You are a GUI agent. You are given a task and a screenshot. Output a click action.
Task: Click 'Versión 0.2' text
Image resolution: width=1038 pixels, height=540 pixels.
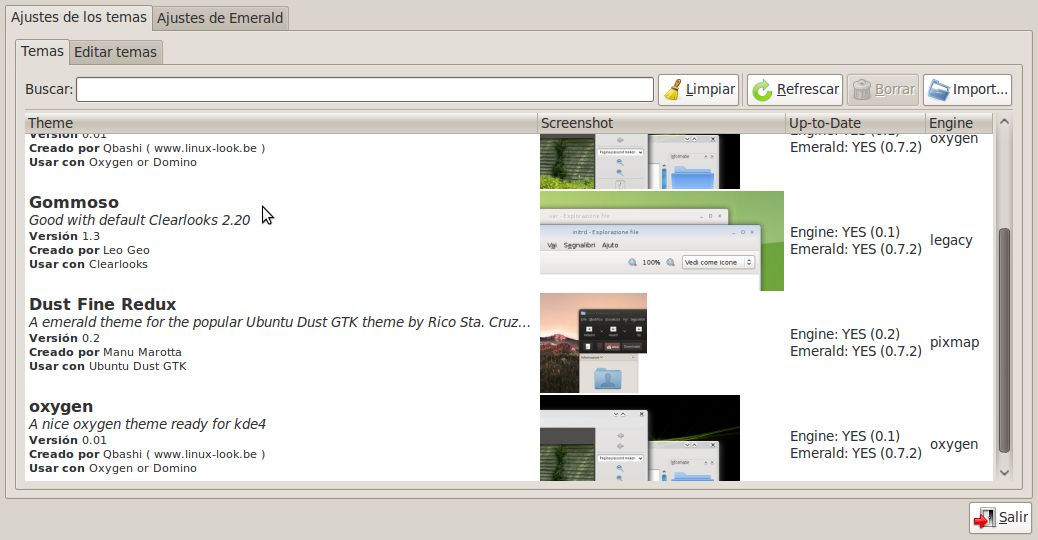click(65, 338)
